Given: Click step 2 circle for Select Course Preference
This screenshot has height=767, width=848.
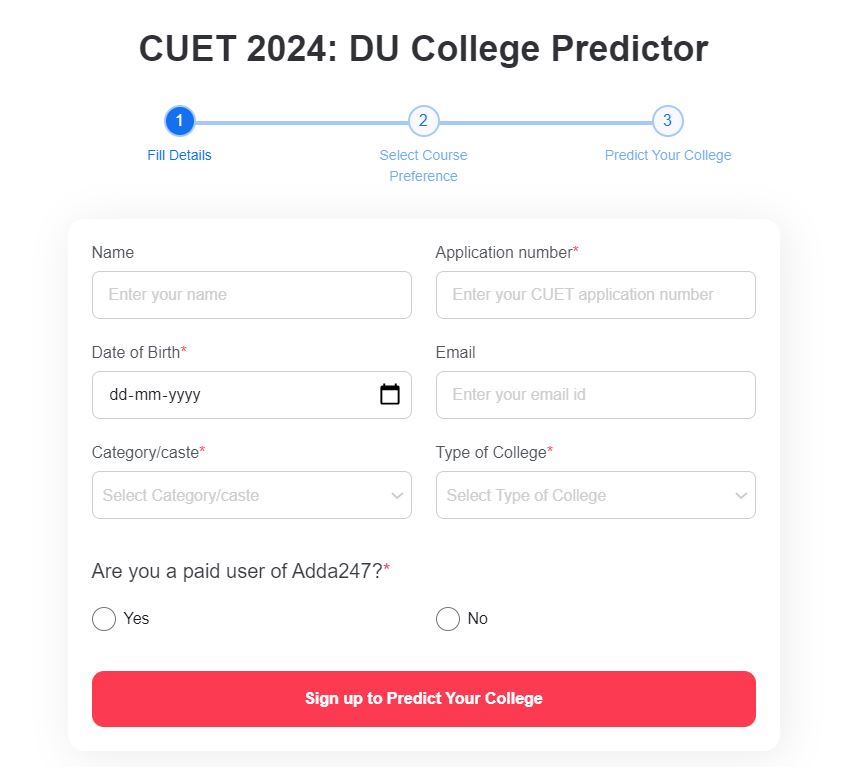Looking at the screenshot, I should (423, 121).
